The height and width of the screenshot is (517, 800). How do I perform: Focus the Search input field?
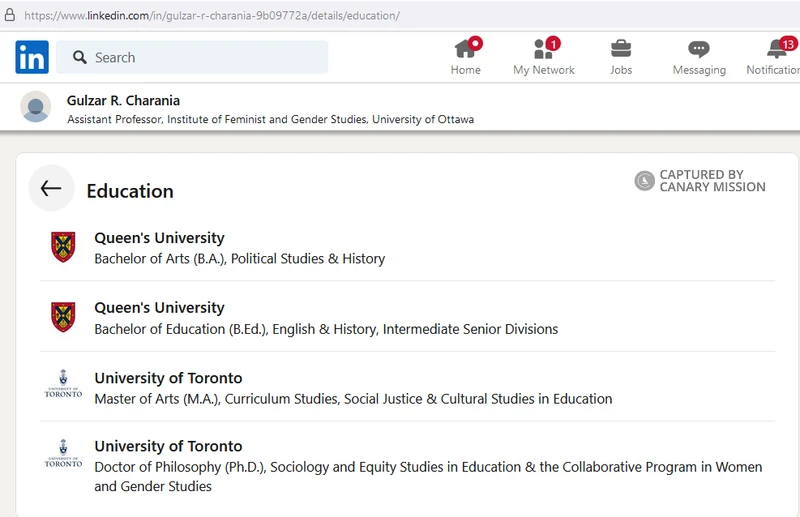coord(192,57)
